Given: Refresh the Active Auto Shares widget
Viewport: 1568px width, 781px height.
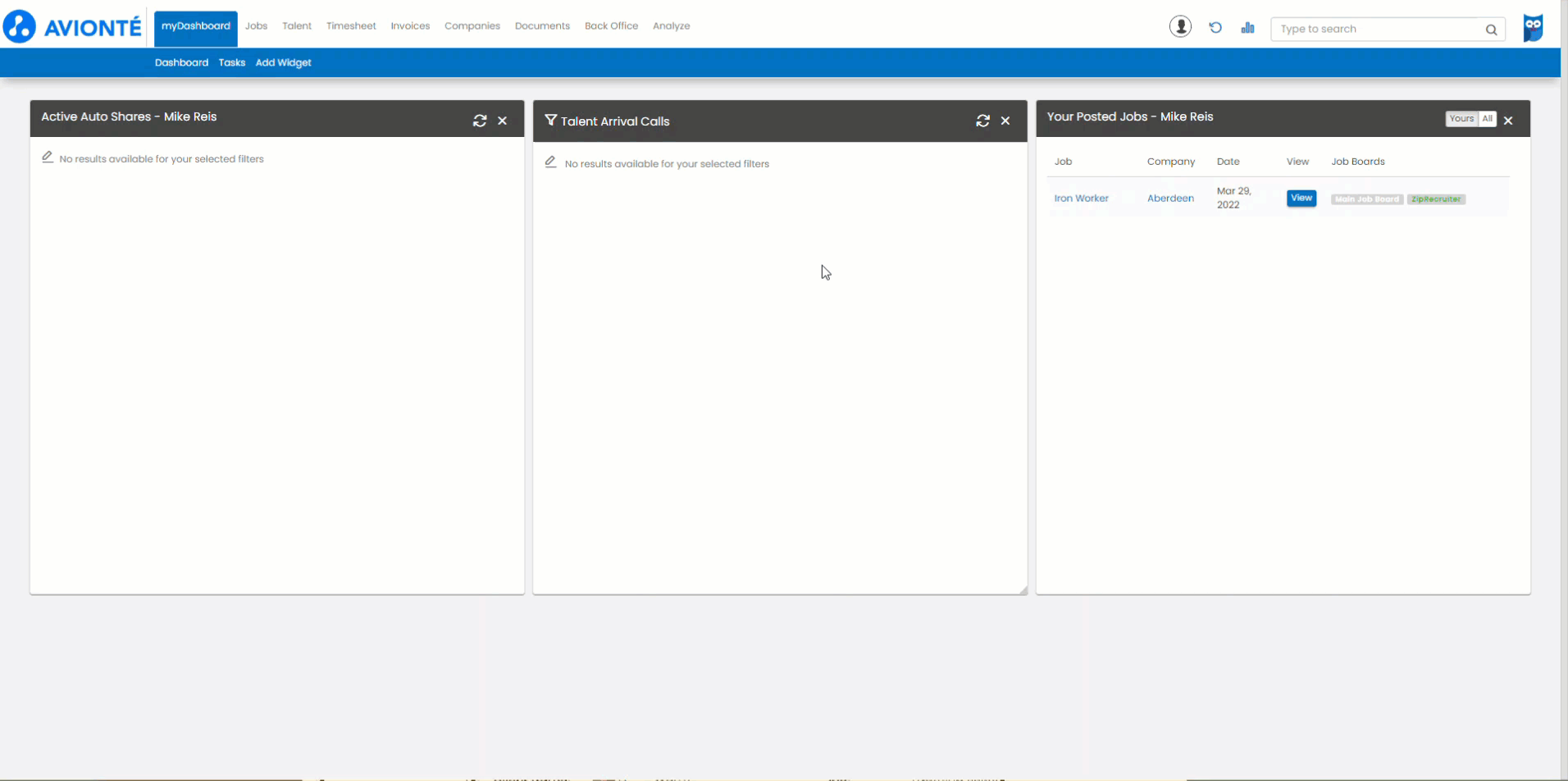Looking at the screenshot, I should tap(480, 120).
